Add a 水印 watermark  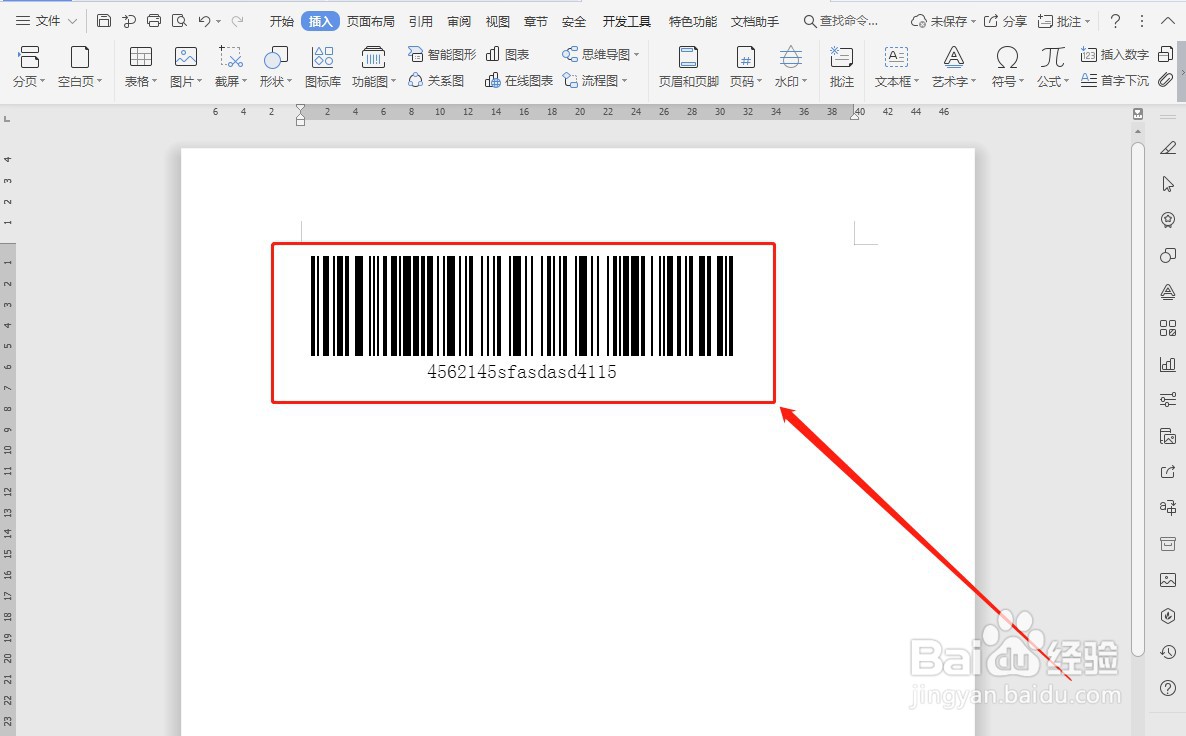pos(791,67)
